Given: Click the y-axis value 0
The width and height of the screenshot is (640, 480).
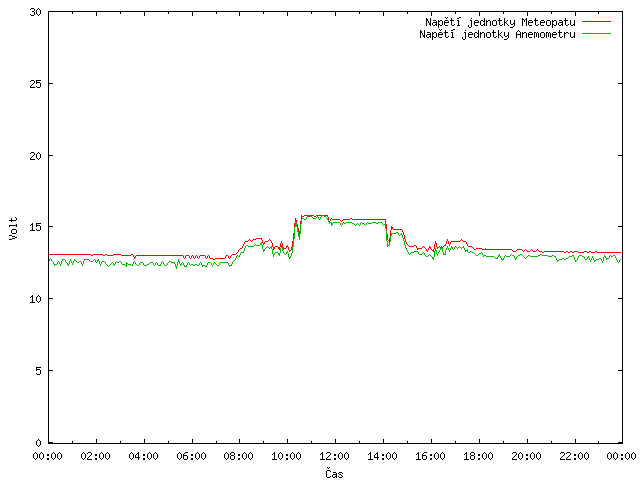Looking at the screenshot, I should (x=39, y=442).
